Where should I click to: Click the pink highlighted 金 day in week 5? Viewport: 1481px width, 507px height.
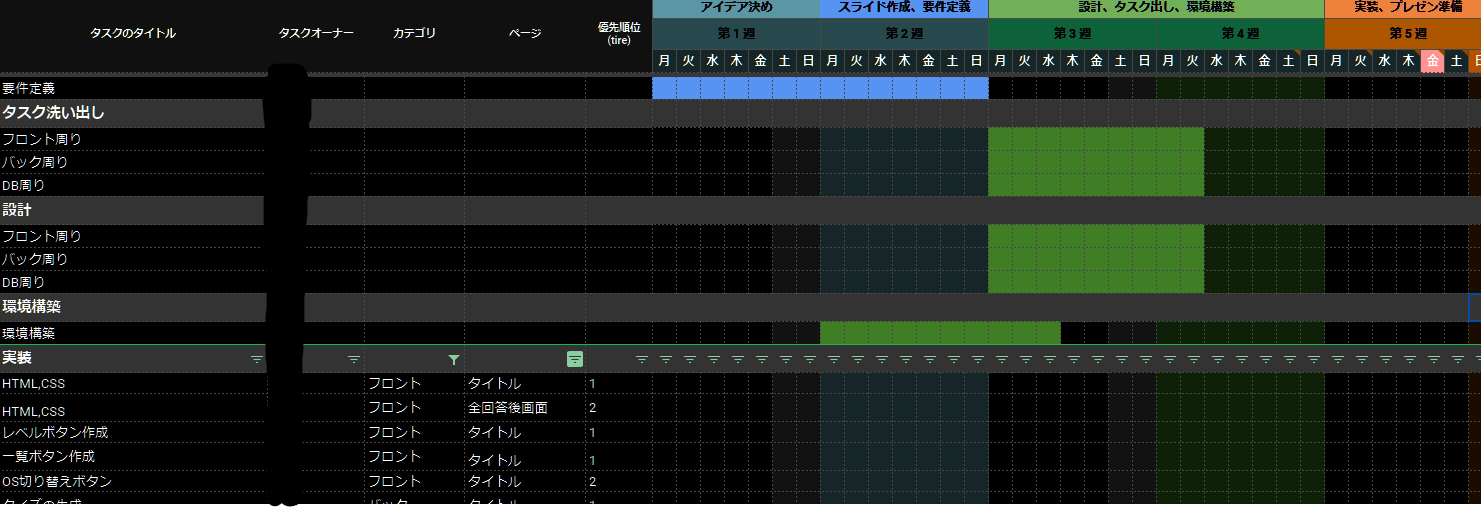1432,61
